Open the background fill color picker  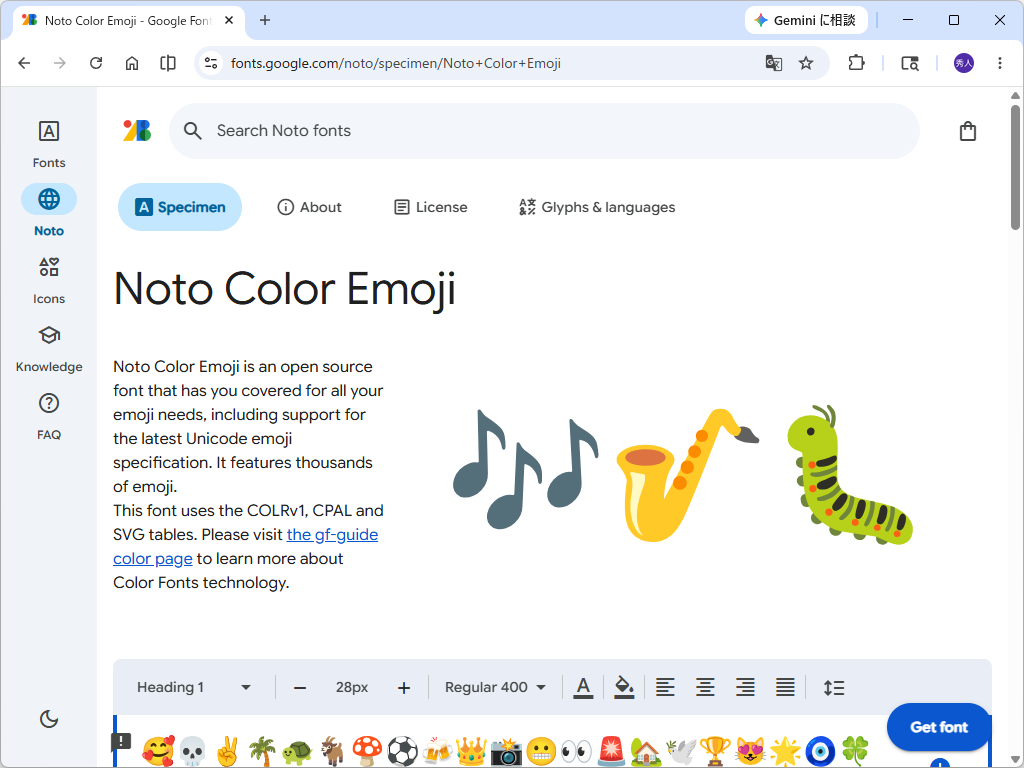click(x=624, y=688)
